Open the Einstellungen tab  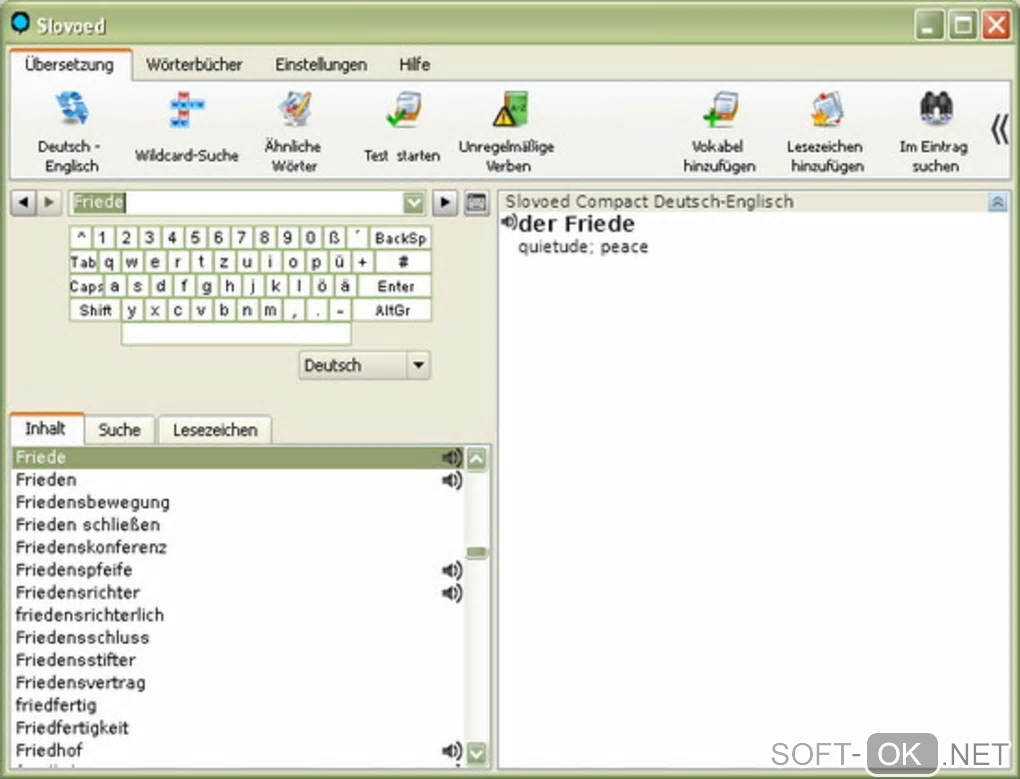tap(321, 64)
